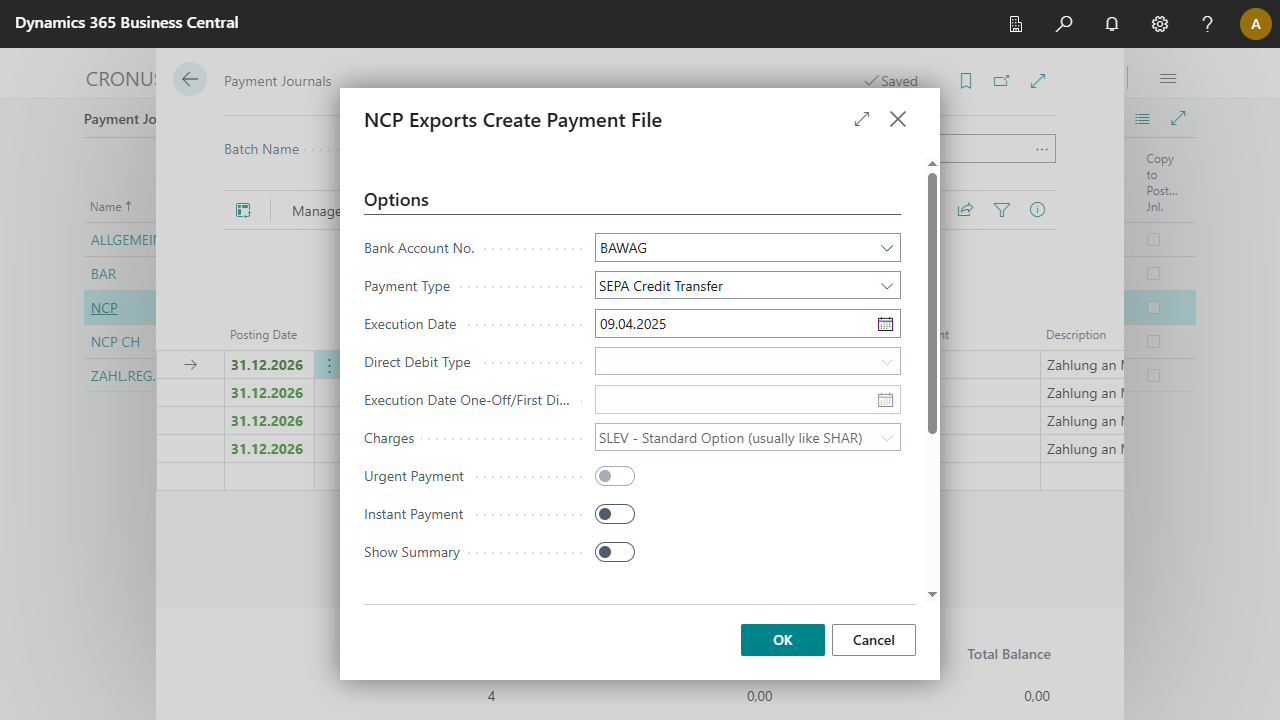Open row options for first 31.12.2026 line
This screenshot has height=720, width=1280.
(329, 365)
